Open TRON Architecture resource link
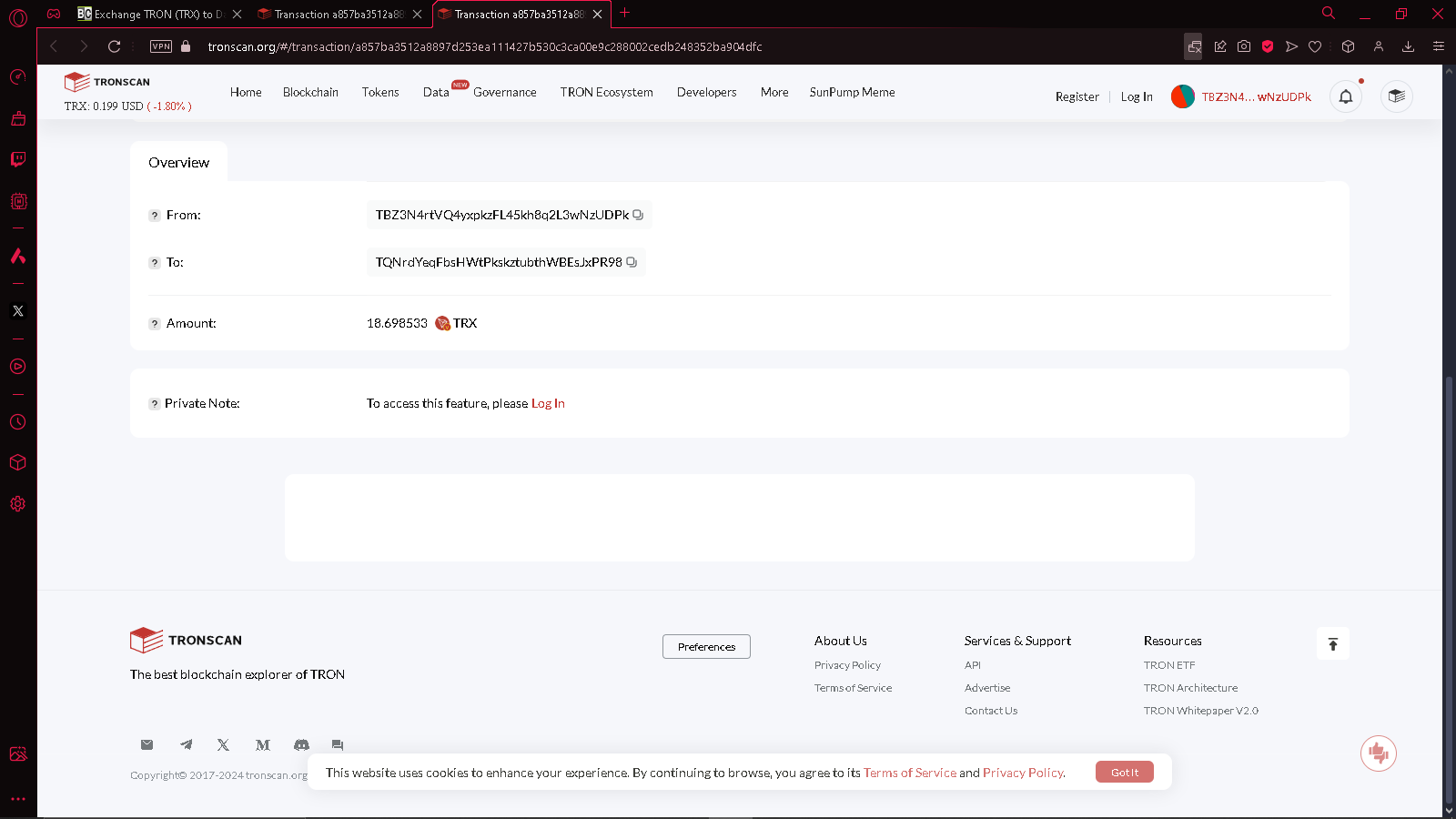The height and width of the screenshot is (819, 1456). (1190, 688)
